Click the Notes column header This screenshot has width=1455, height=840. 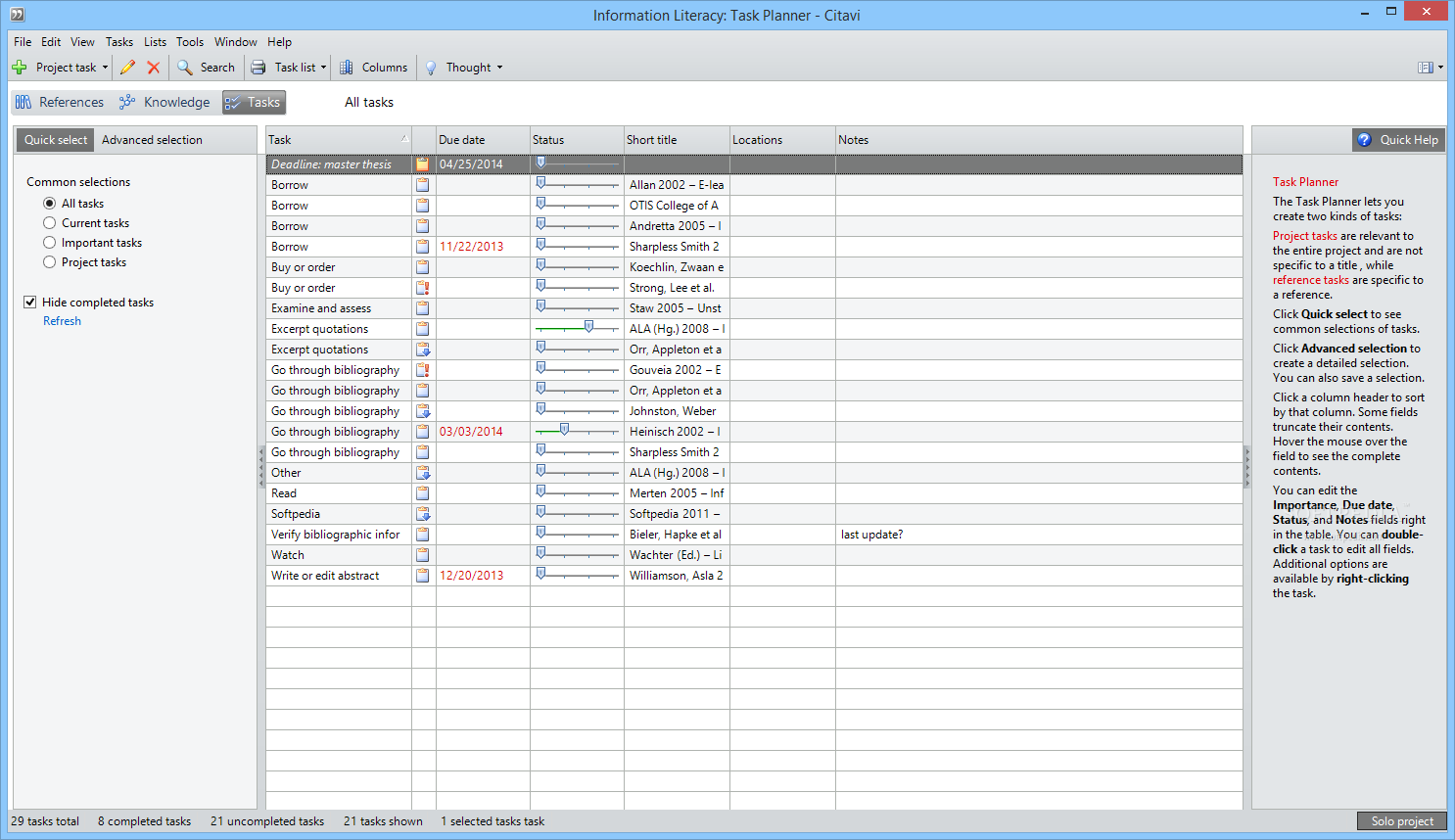click(x=1039, y=140)
